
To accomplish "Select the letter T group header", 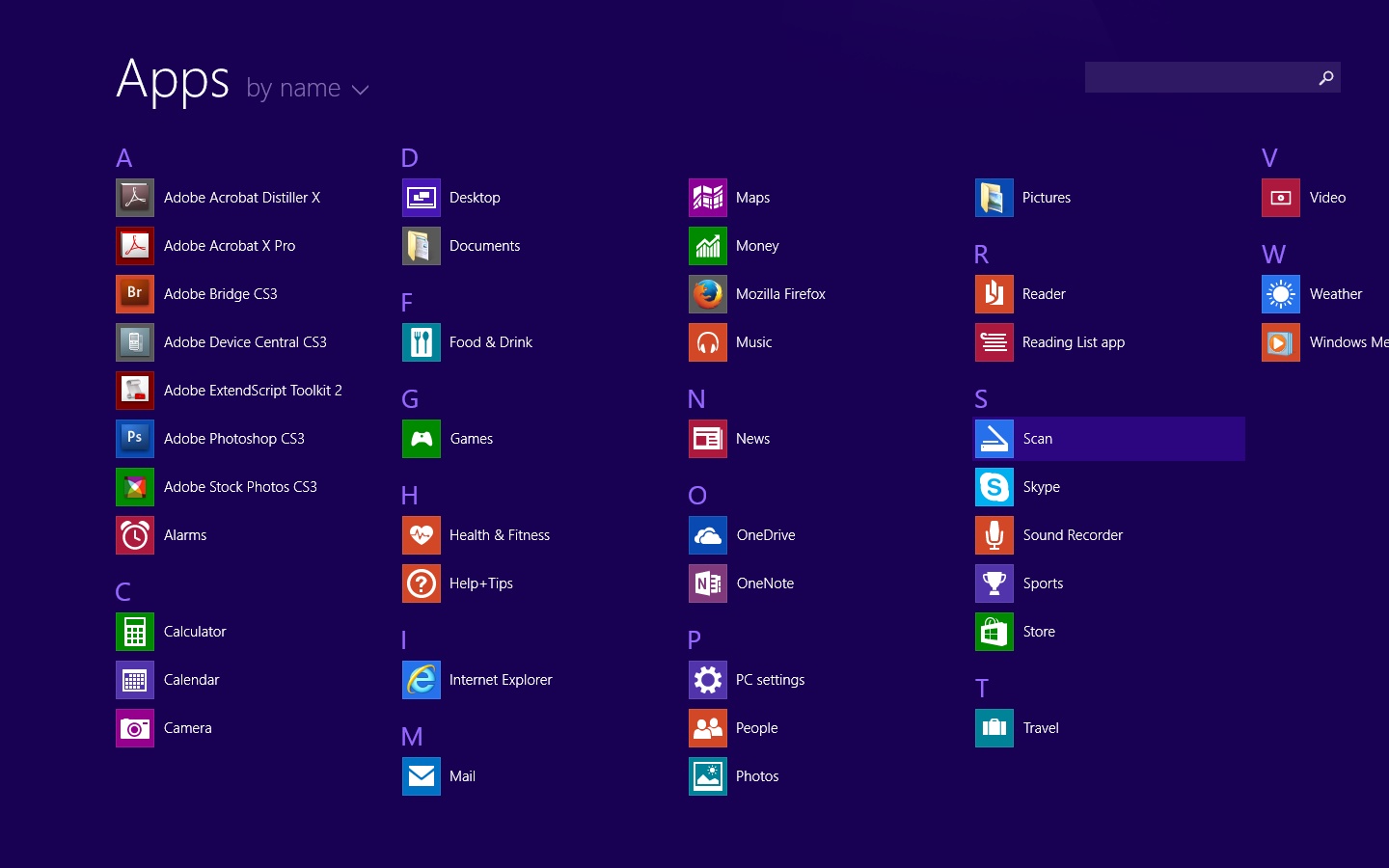I will (982, 688).
